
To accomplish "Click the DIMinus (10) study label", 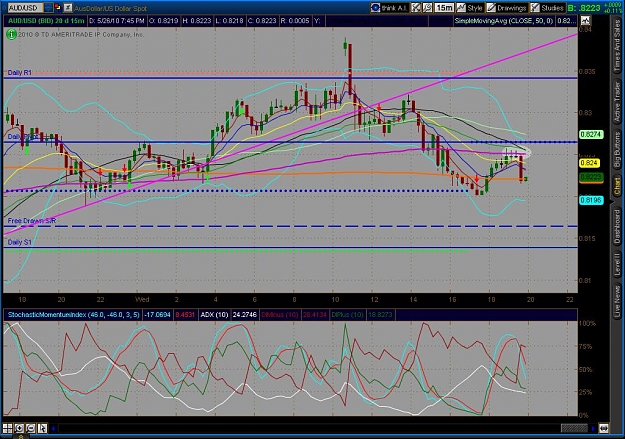I will (x=279, y=315).
